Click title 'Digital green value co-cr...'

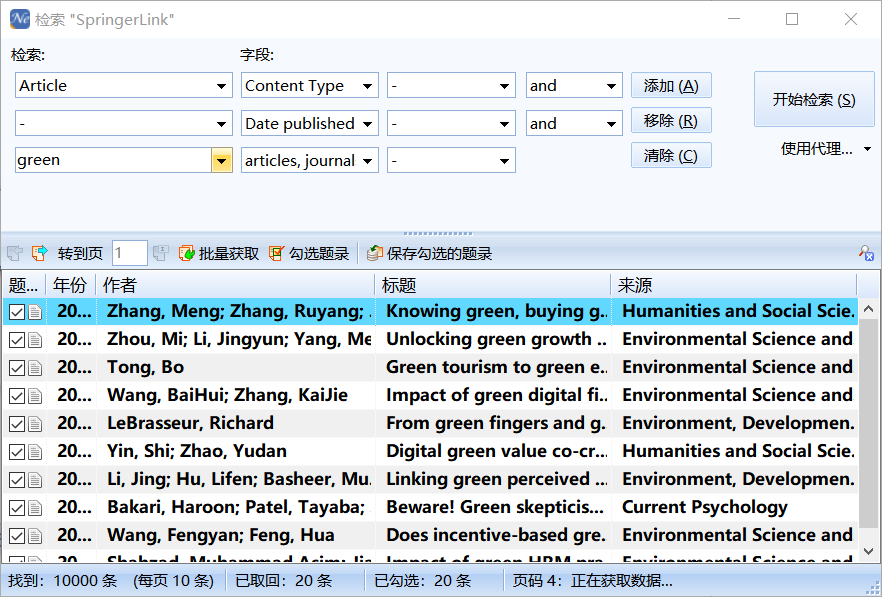tap(497, 451)
